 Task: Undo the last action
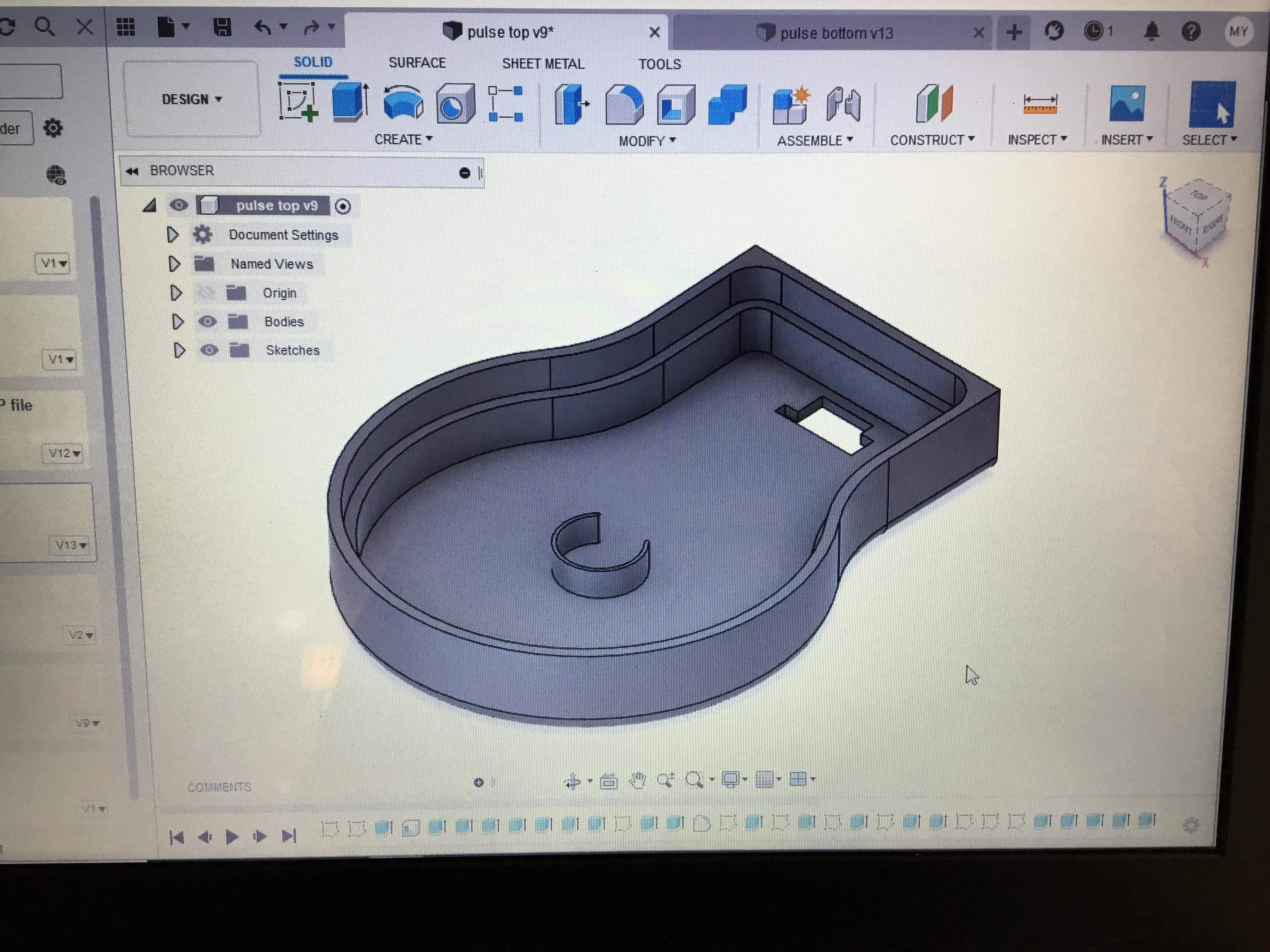[262, 27]
